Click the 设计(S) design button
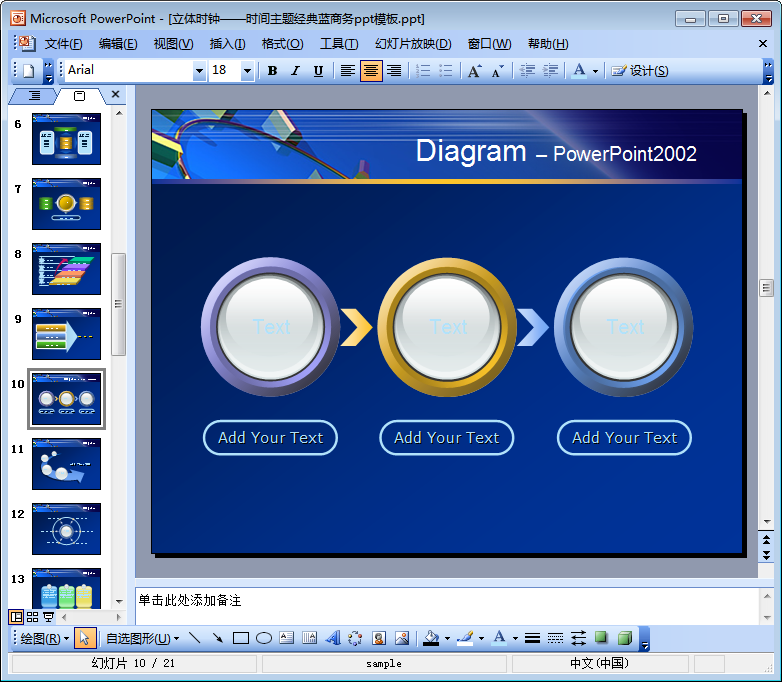This screenshot has height=682, width=782. (640, 70)
